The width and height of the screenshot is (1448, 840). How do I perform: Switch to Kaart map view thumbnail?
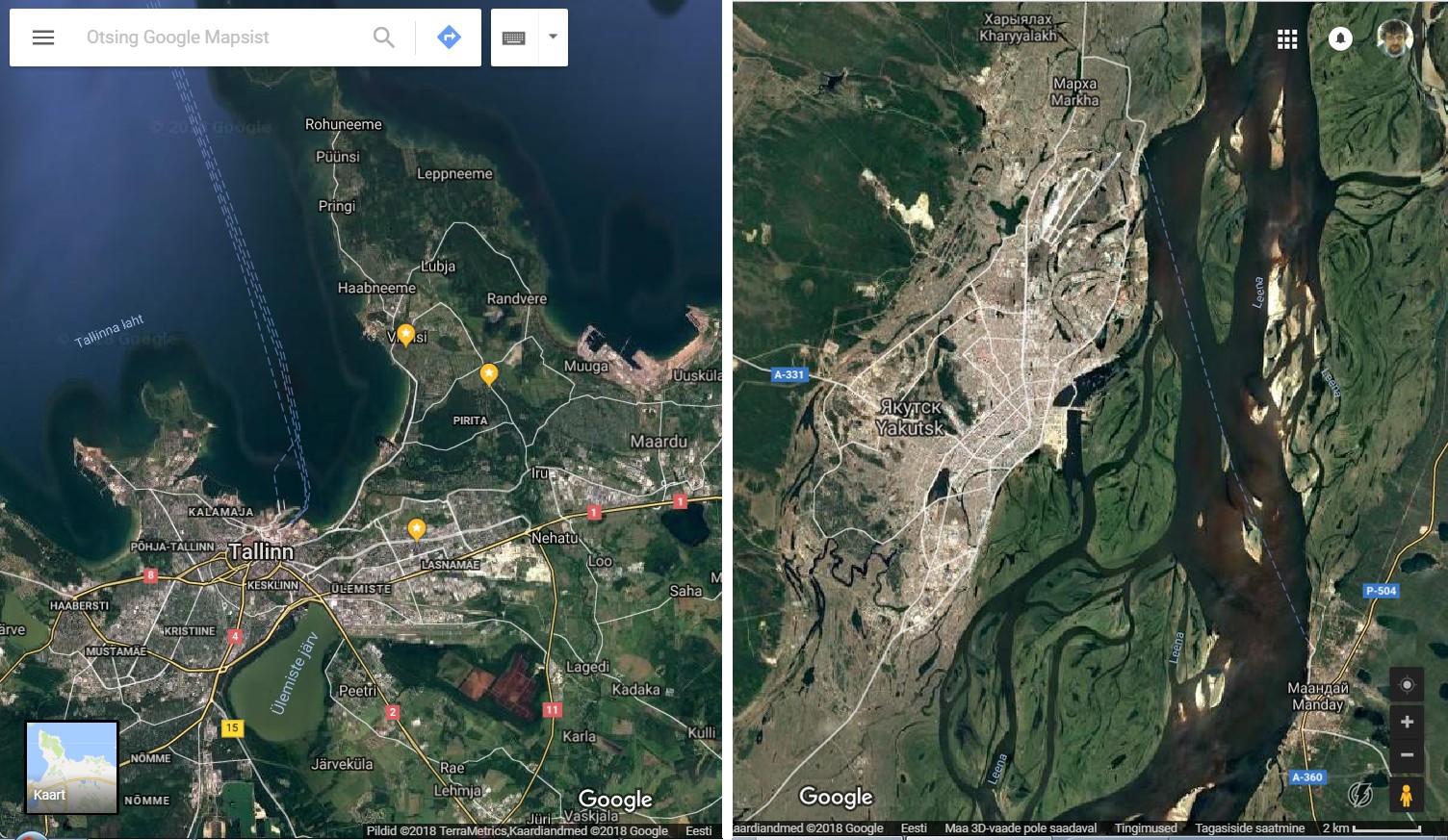[x=72, y=768]
